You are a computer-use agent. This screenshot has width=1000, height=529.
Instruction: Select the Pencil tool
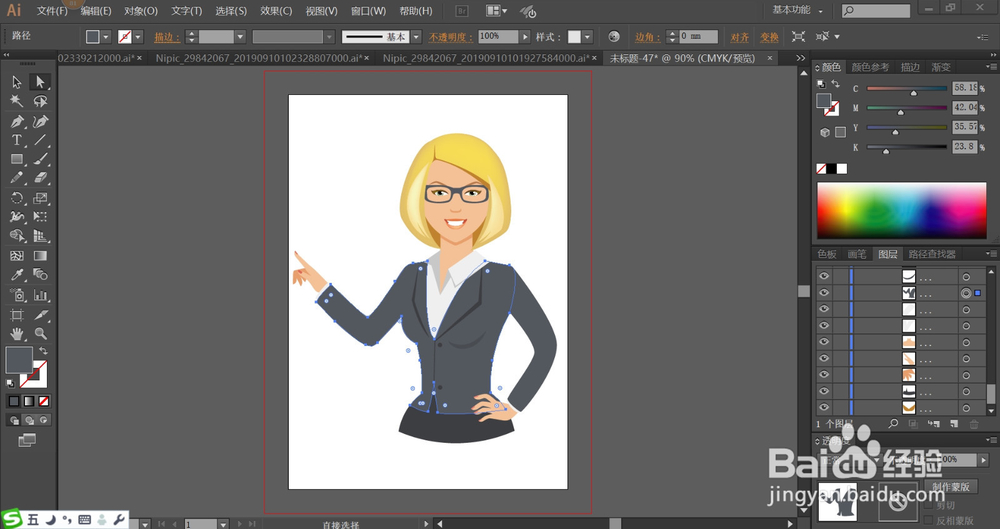coord(17,178)
